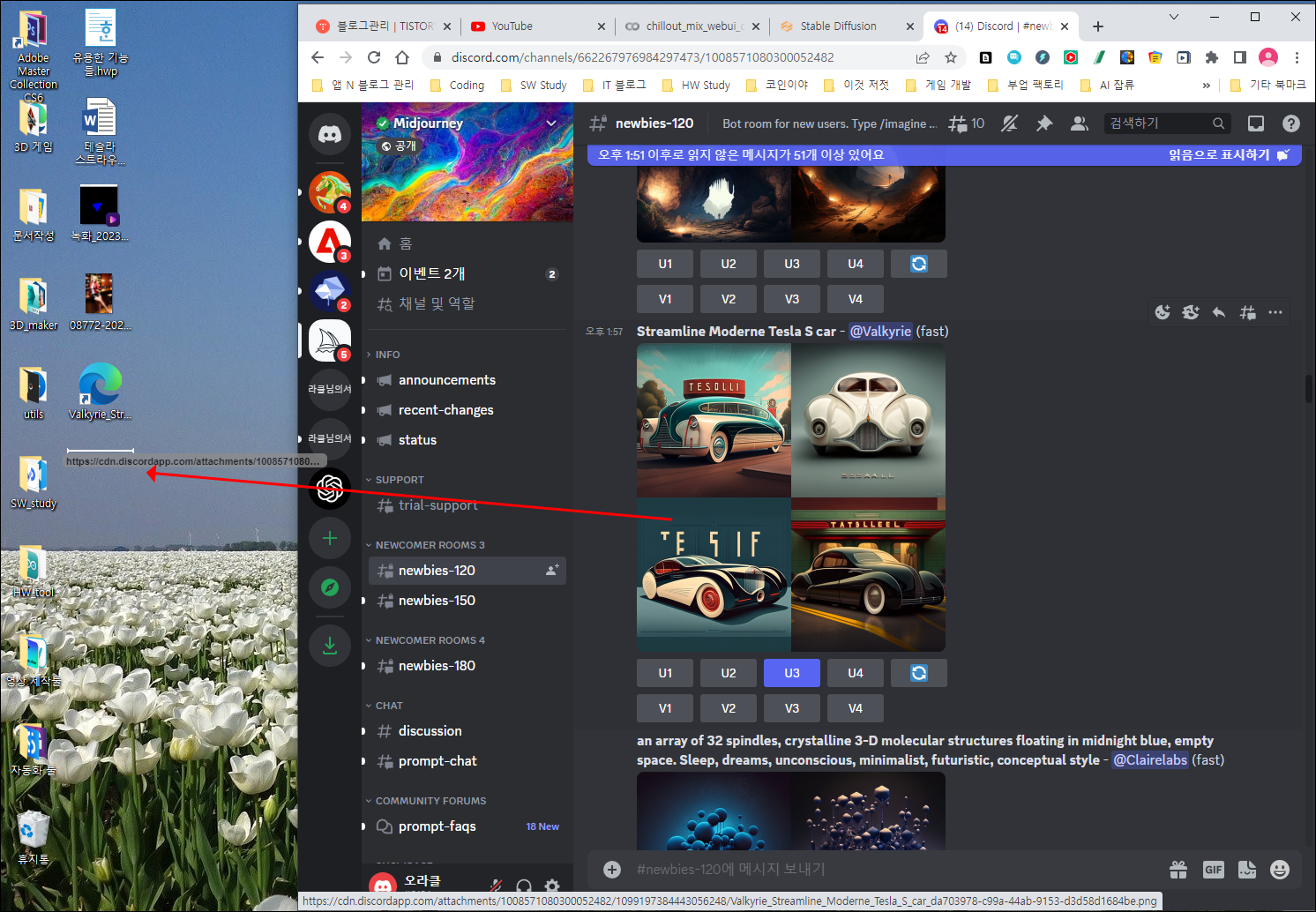The width and height of the screenshot is (1316, 912).
Task: Click the Discord search field
Action: coord(1167,123)
